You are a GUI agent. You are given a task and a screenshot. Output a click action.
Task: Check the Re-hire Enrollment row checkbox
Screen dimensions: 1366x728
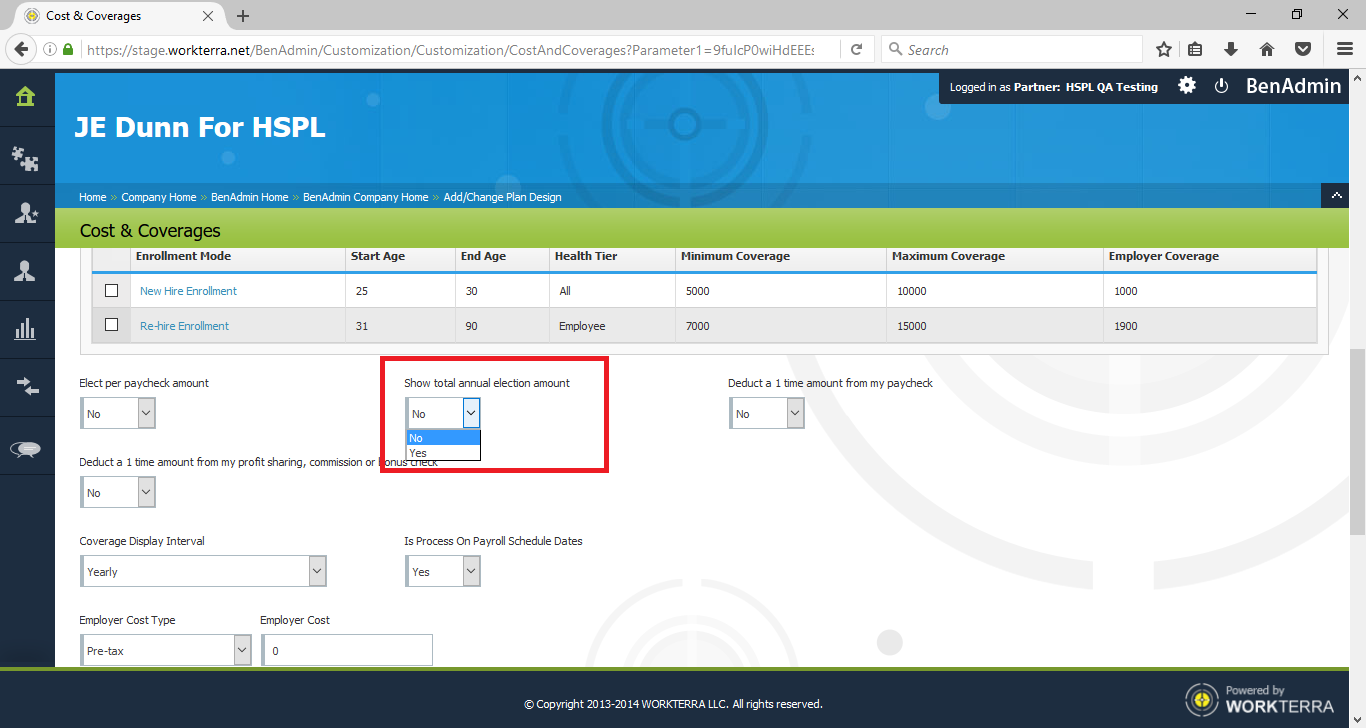tap(112, 325)
